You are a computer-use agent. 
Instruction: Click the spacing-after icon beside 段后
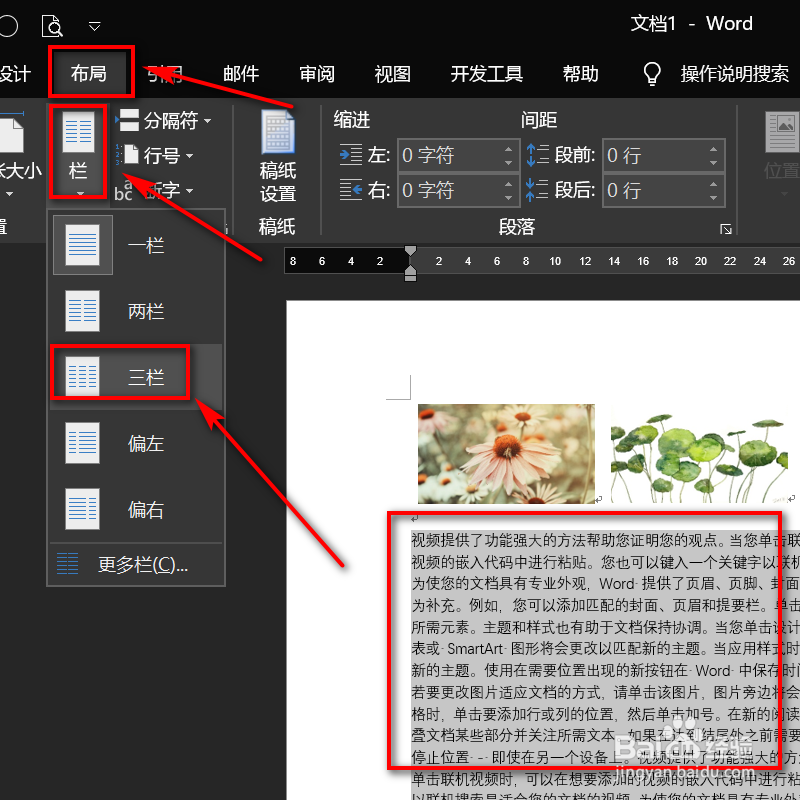(x=537, y=190)
